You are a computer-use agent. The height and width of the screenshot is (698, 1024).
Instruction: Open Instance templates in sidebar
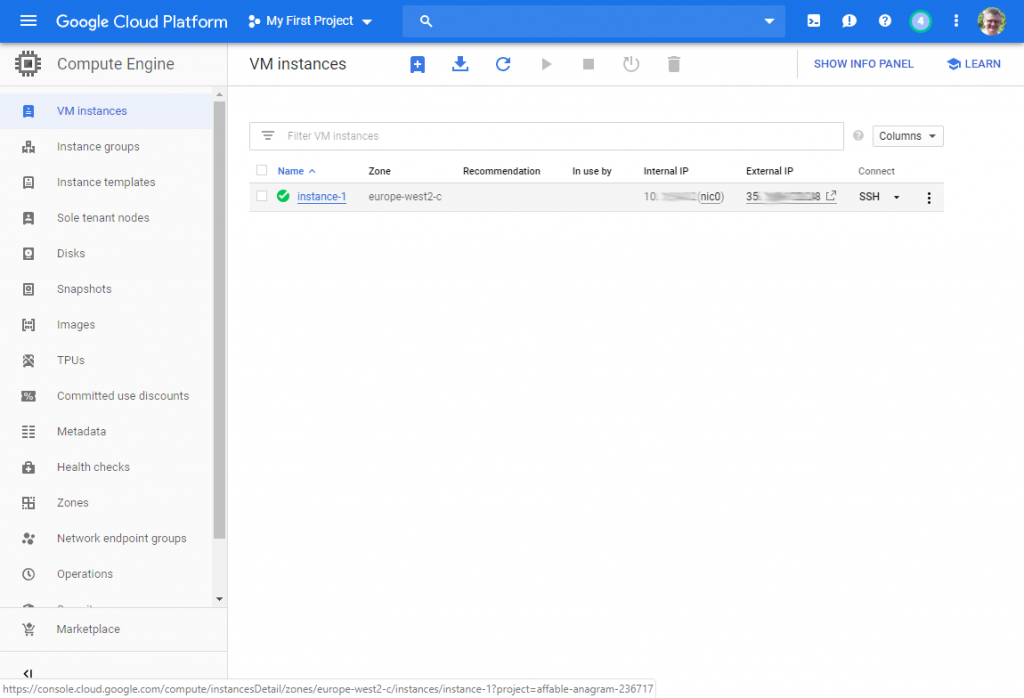coord(106,182)
